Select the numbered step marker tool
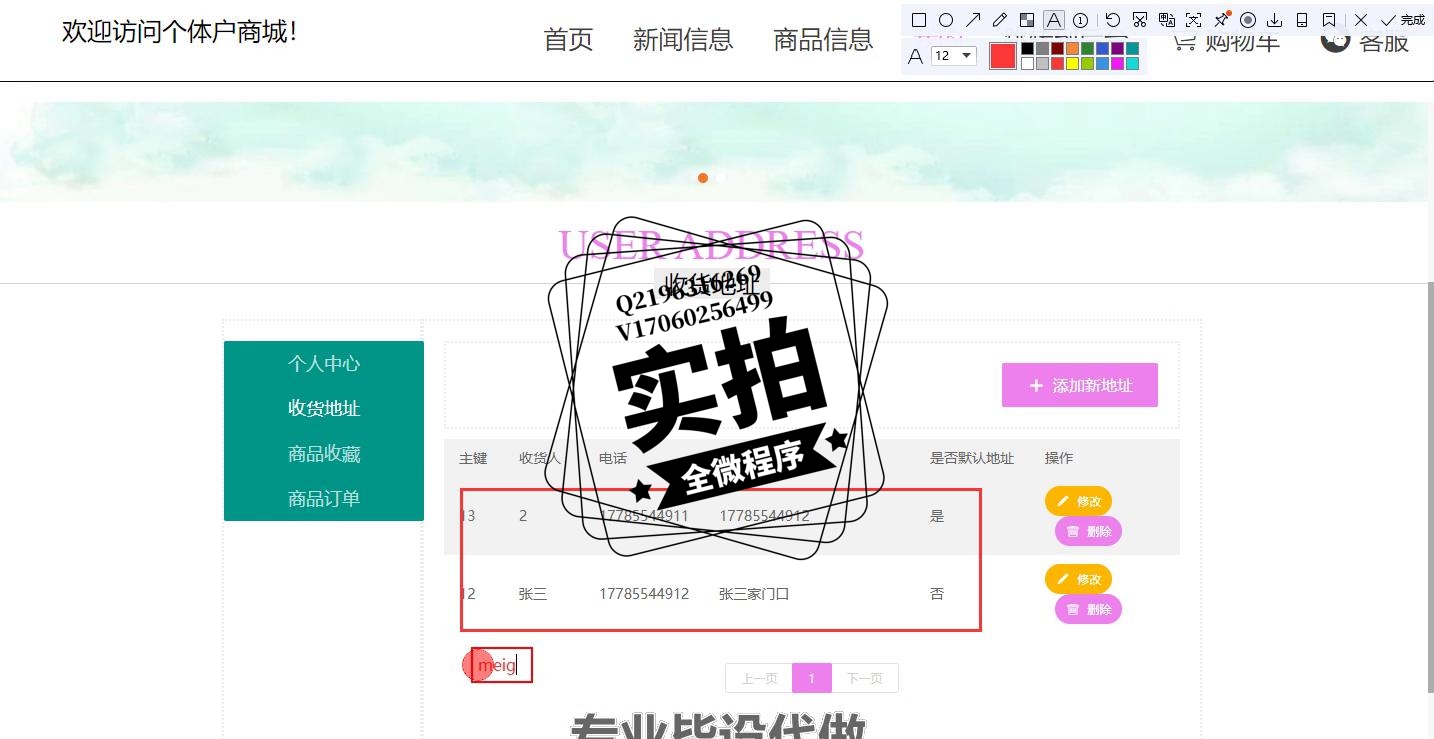1434x739 pixels. (x=1081, y=20)
